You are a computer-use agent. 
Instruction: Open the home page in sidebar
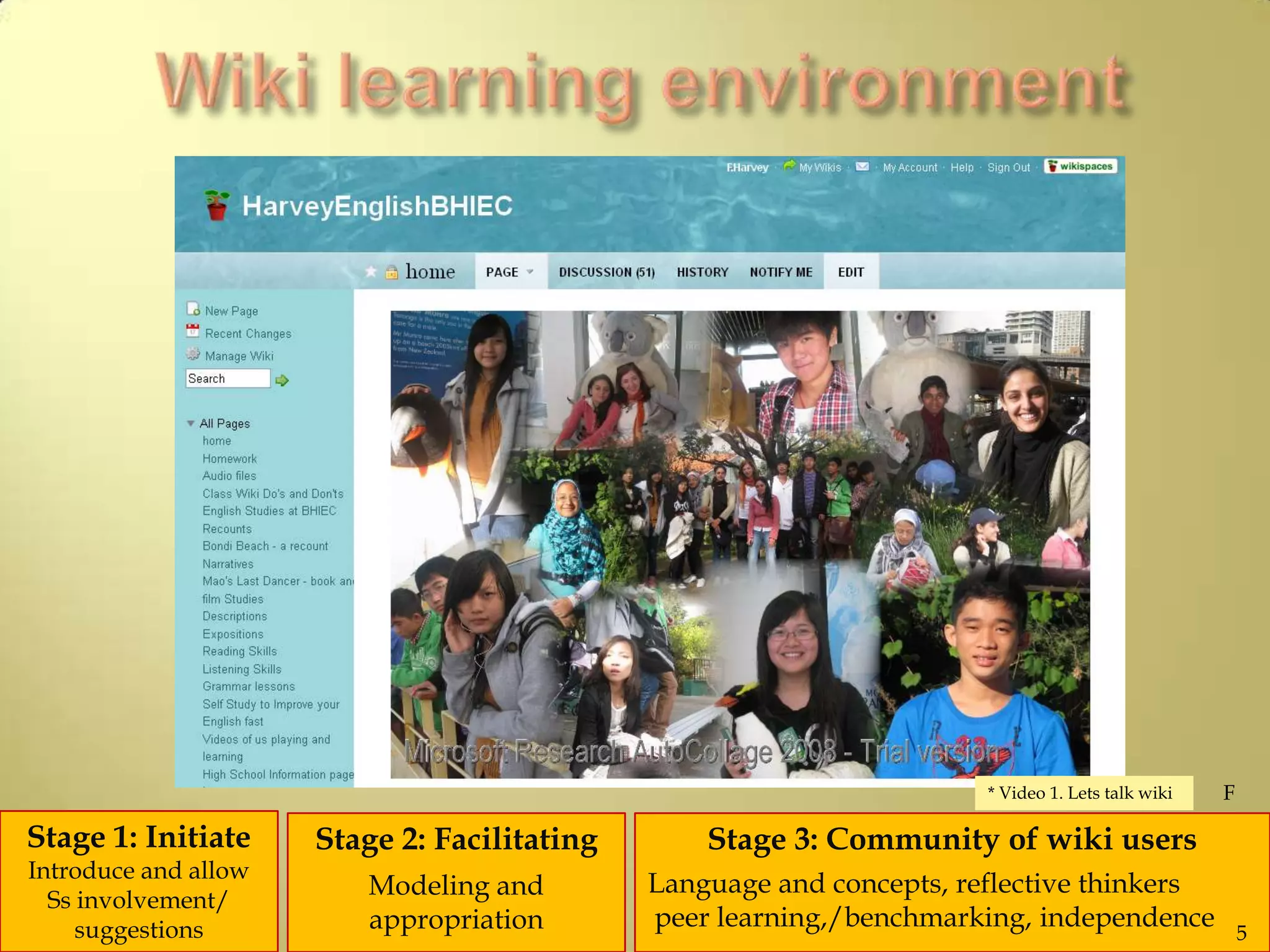[x=216, y=441]
